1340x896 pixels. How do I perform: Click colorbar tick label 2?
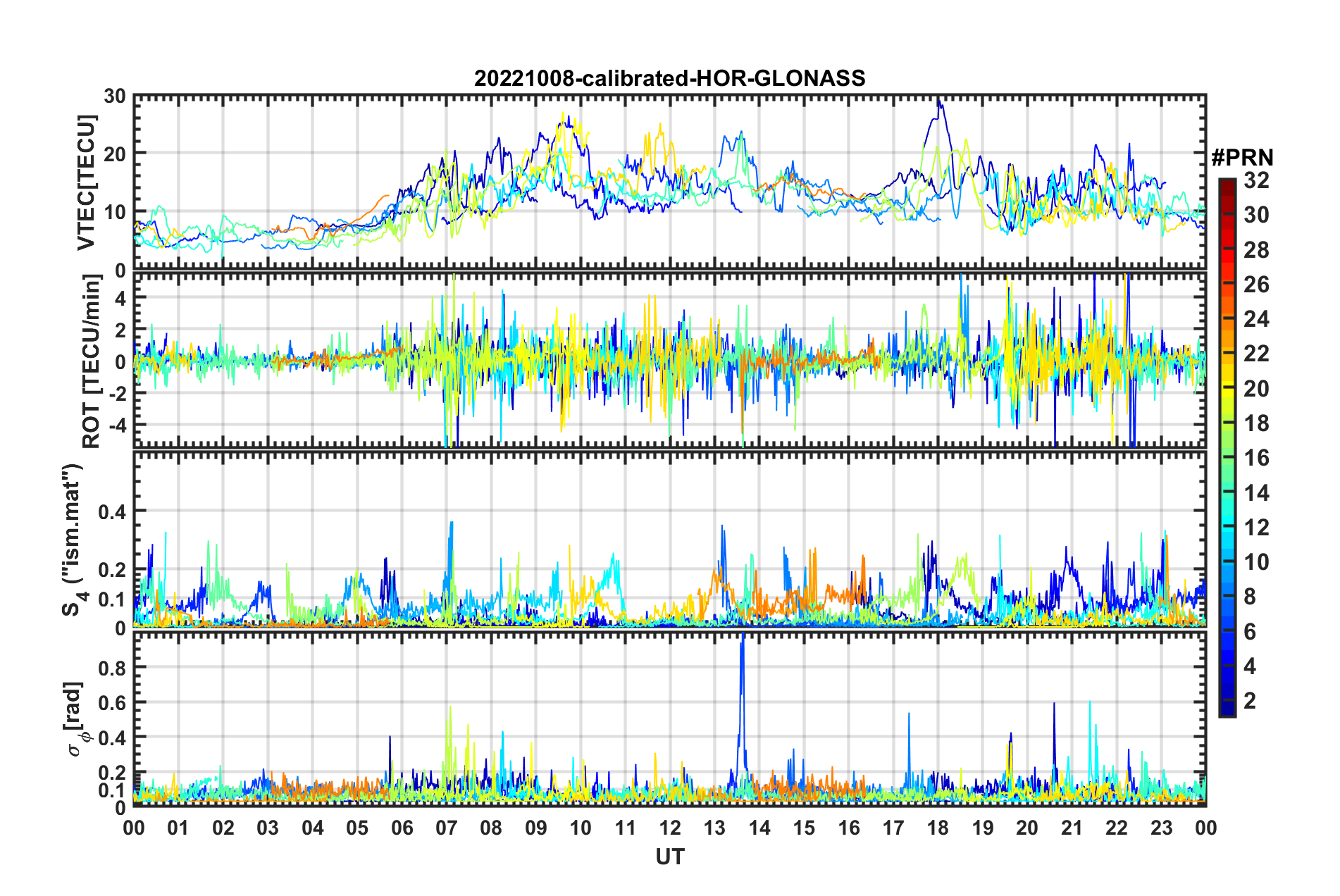click(x=1250, y=700)
